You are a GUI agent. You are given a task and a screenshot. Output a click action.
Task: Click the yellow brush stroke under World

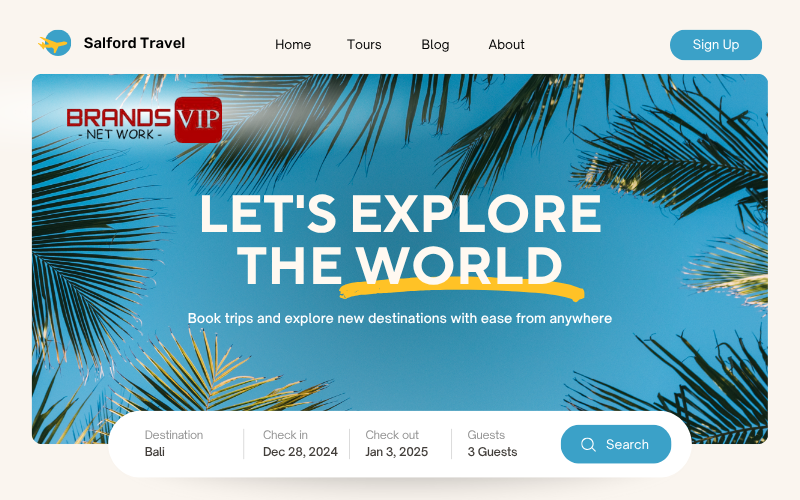point(462,289)
